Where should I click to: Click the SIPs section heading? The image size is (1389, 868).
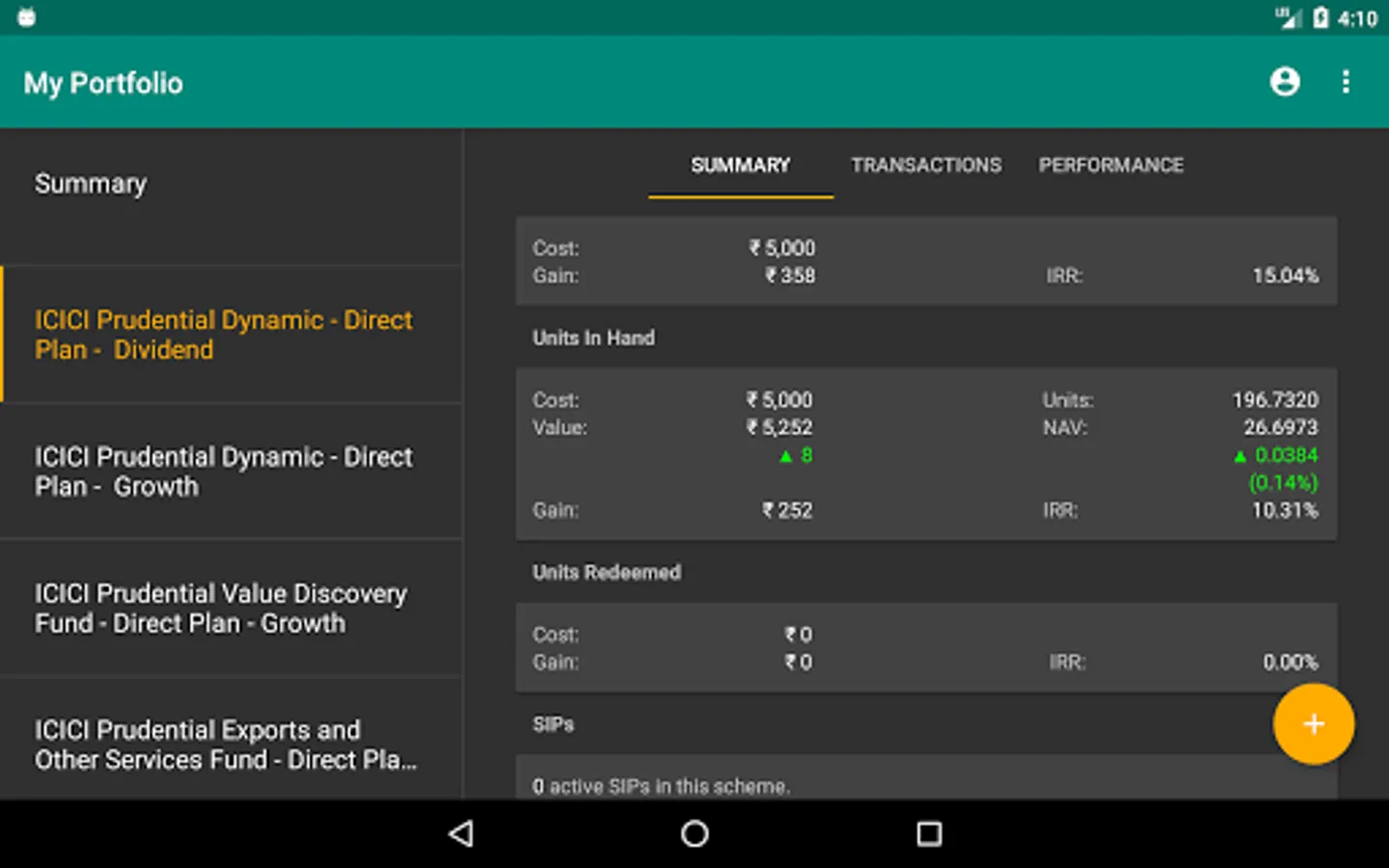(553, 724)
